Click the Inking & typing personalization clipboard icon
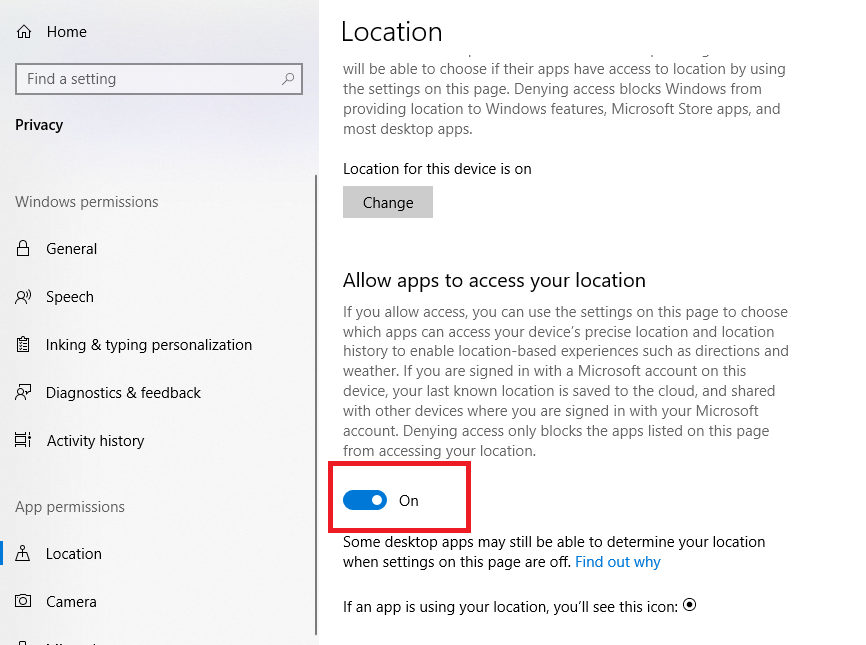This screenshot has height=645, width=866. pyautogui.click(x=22, y=345)
